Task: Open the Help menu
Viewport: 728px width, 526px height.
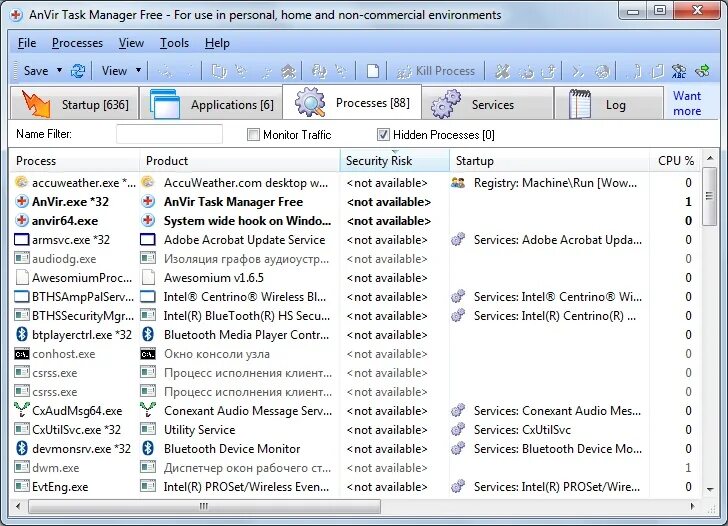Action: pos(217,43)
